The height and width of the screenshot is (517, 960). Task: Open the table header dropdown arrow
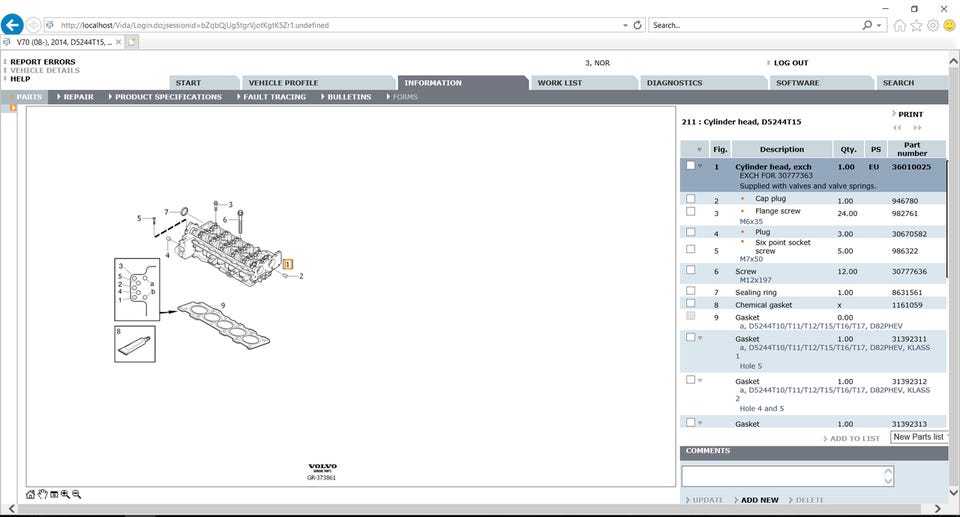pyautogui.click(x=699, y=149)
